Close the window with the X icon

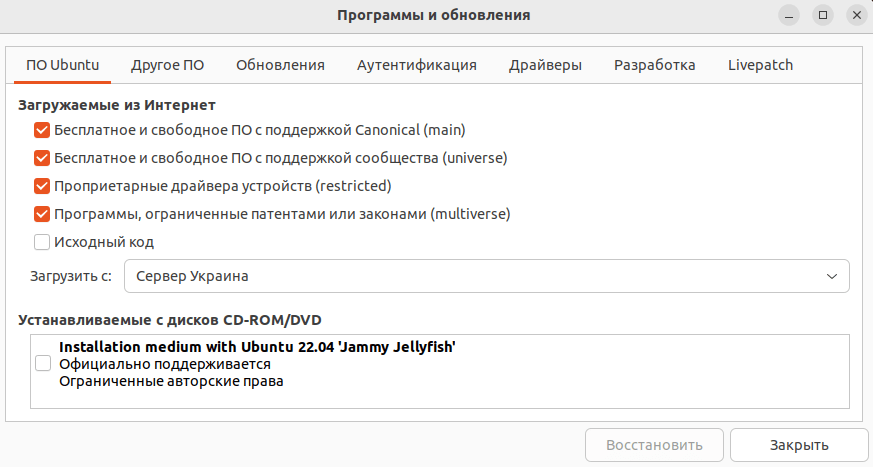tap(857, 16)
